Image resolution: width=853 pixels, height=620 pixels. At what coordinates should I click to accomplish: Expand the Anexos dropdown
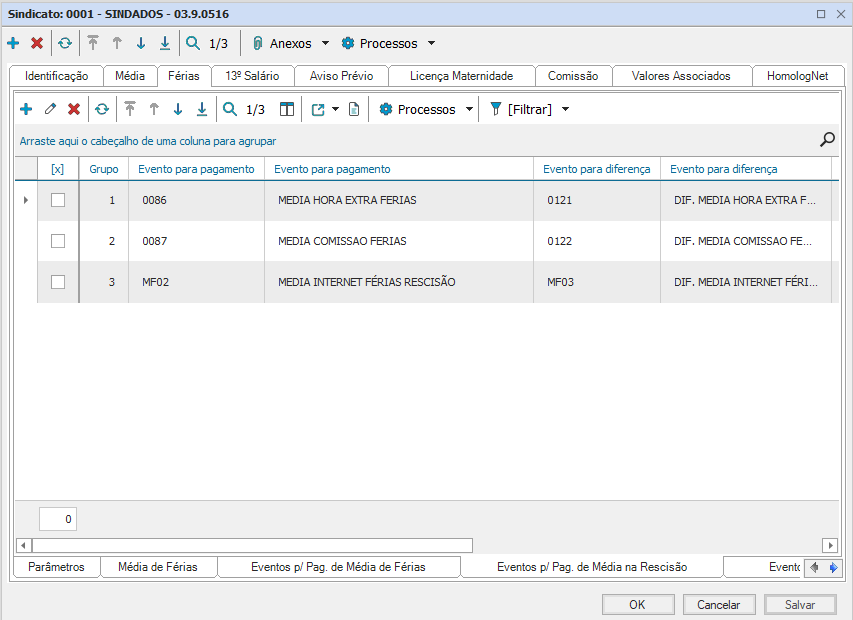click(325, 44)
